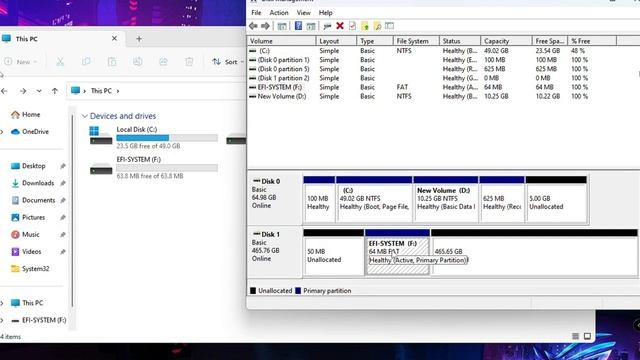The image size is (640, 360).
Task: Click the blue Help icon in toolbar
Action: [x=298, y=26]
